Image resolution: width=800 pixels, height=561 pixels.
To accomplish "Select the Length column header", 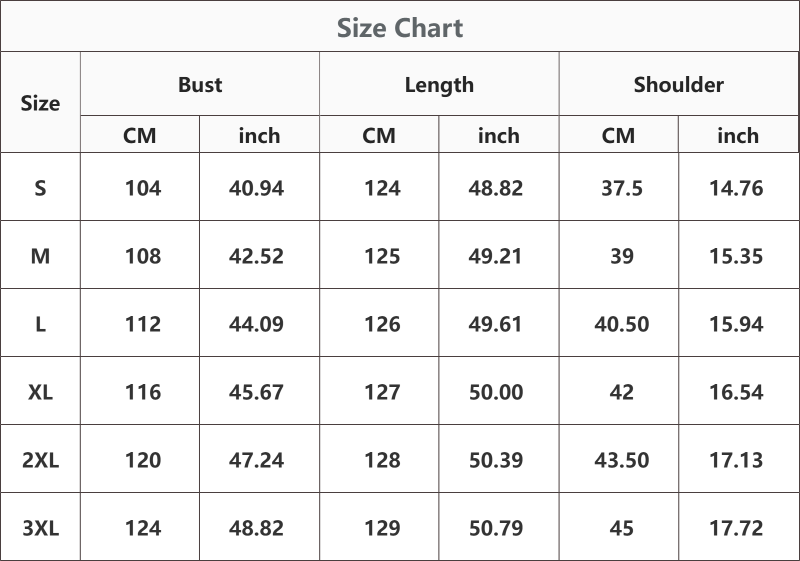I will click(439, 85).
